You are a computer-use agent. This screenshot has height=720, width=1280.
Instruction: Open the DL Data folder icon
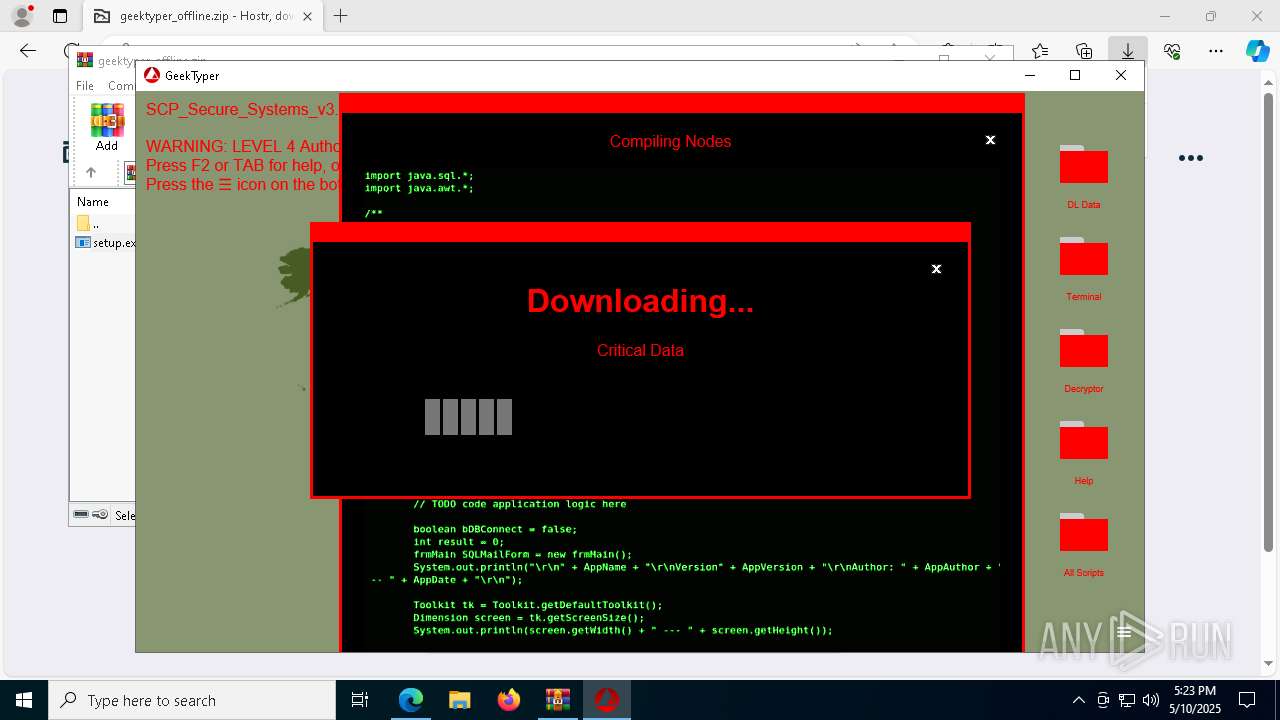(x=1083, y=165)
